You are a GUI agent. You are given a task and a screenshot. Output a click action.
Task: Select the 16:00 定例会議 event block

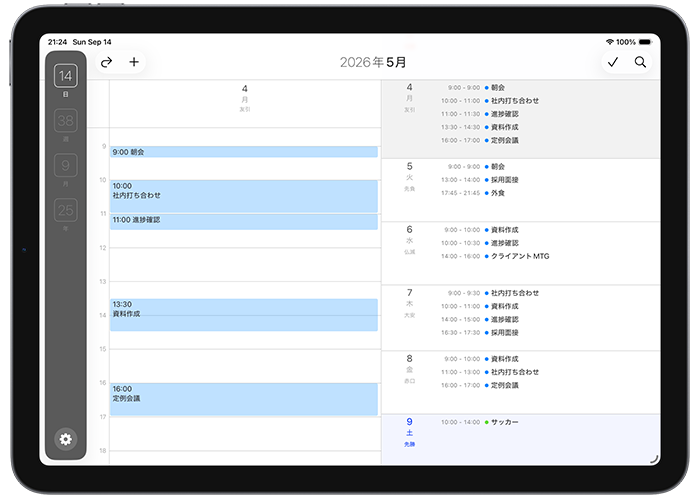244,398
